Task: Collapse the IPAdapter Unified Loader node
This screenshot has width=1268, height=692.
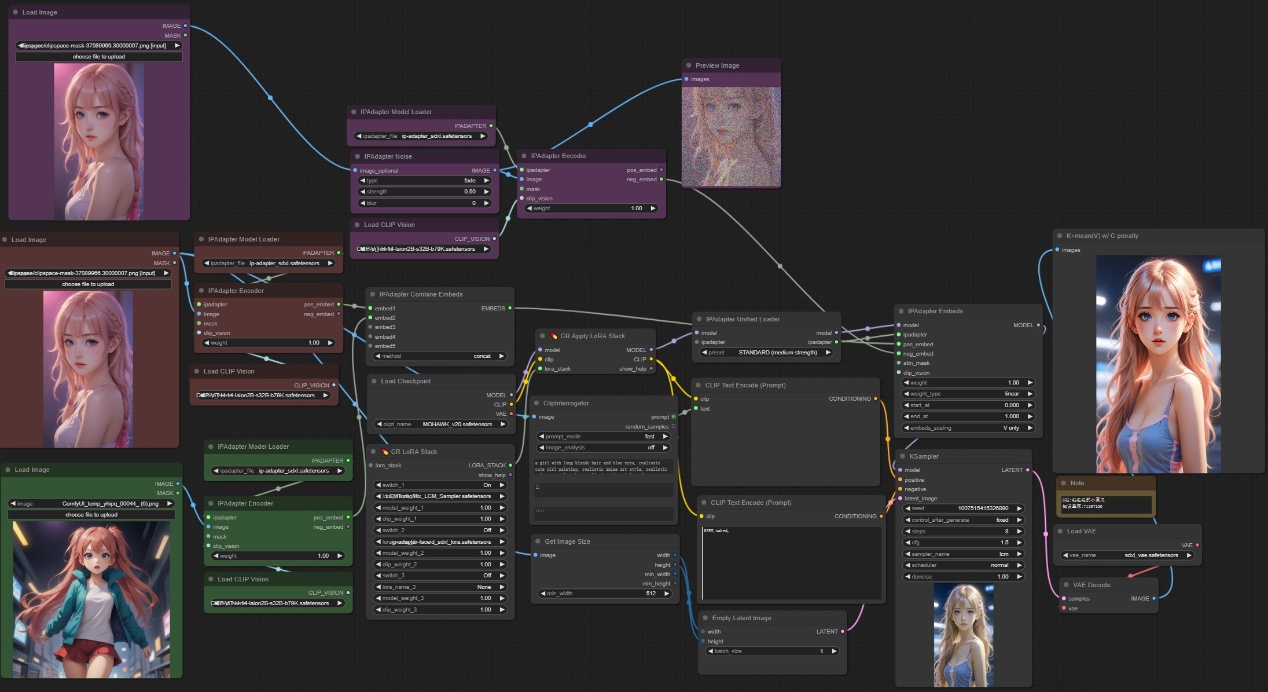Action: click(698, 319)
